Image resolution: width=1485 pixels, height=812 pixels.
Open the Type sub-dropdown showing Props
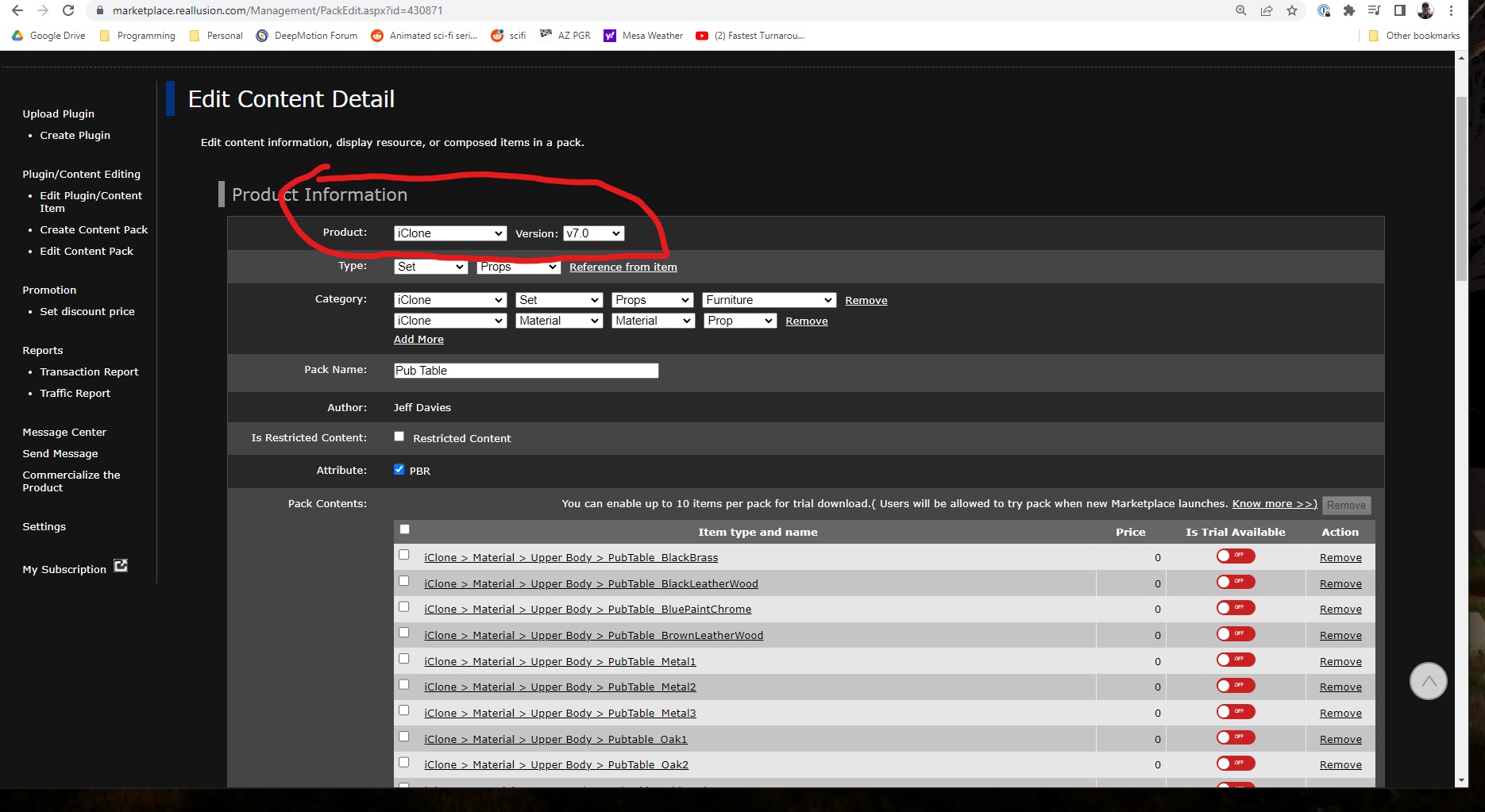point(519,267)
